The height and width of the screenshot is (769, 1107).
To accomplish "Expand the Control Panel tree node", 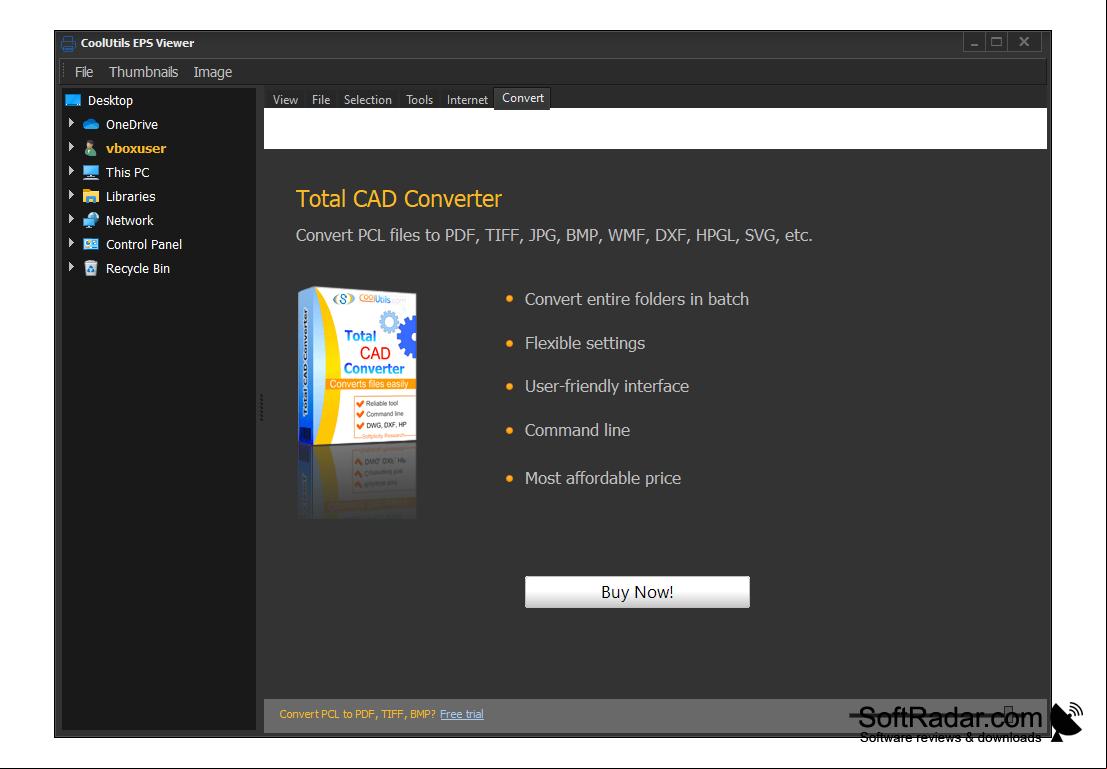I will pyautogui.click(x=71, y=244).
